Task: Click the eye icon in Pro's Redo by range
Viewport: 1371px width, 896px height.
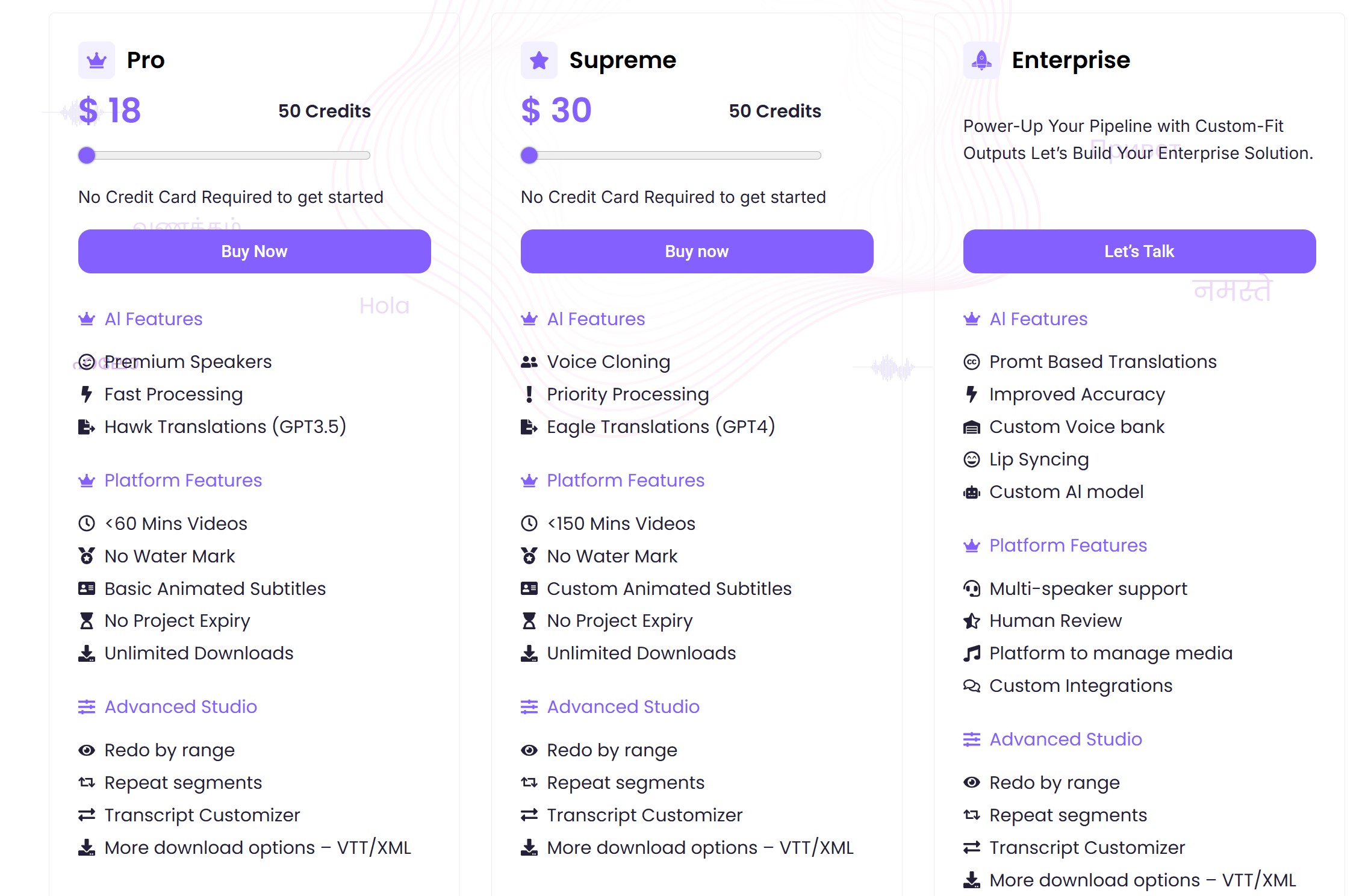Action: coord(87,750)
